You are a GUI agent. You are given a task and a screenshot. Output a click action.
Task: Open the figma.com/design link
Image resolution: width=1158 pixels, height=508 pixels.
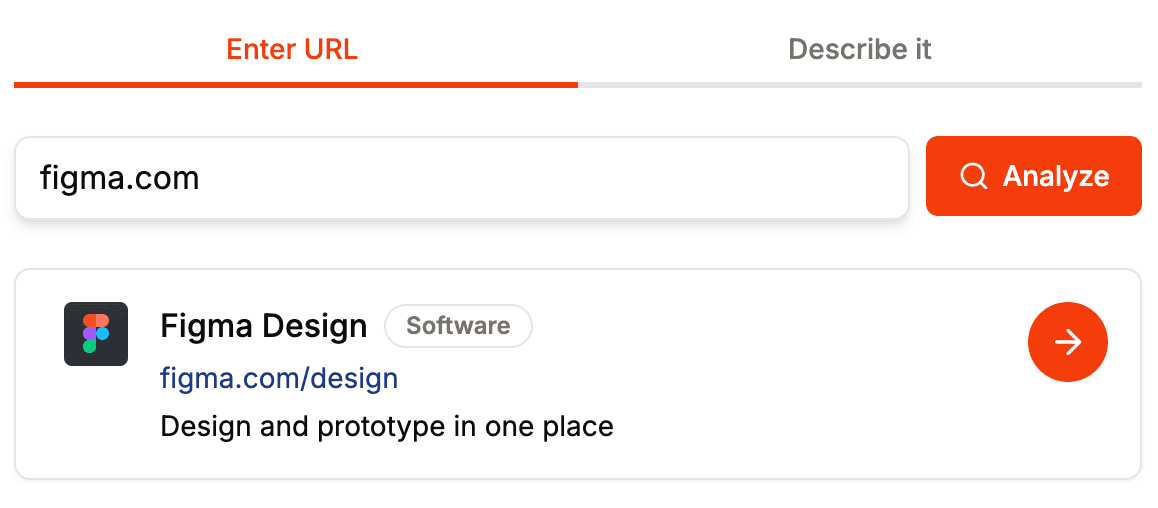[279, 378]
